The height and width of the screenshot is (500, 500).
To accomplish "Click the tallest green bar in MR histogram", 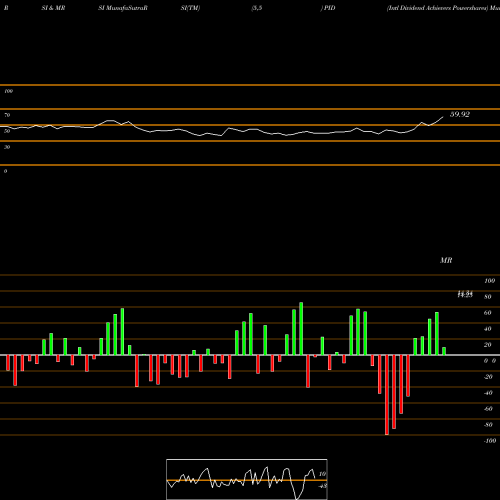I will pyautogui.click(x=301, y=329).
